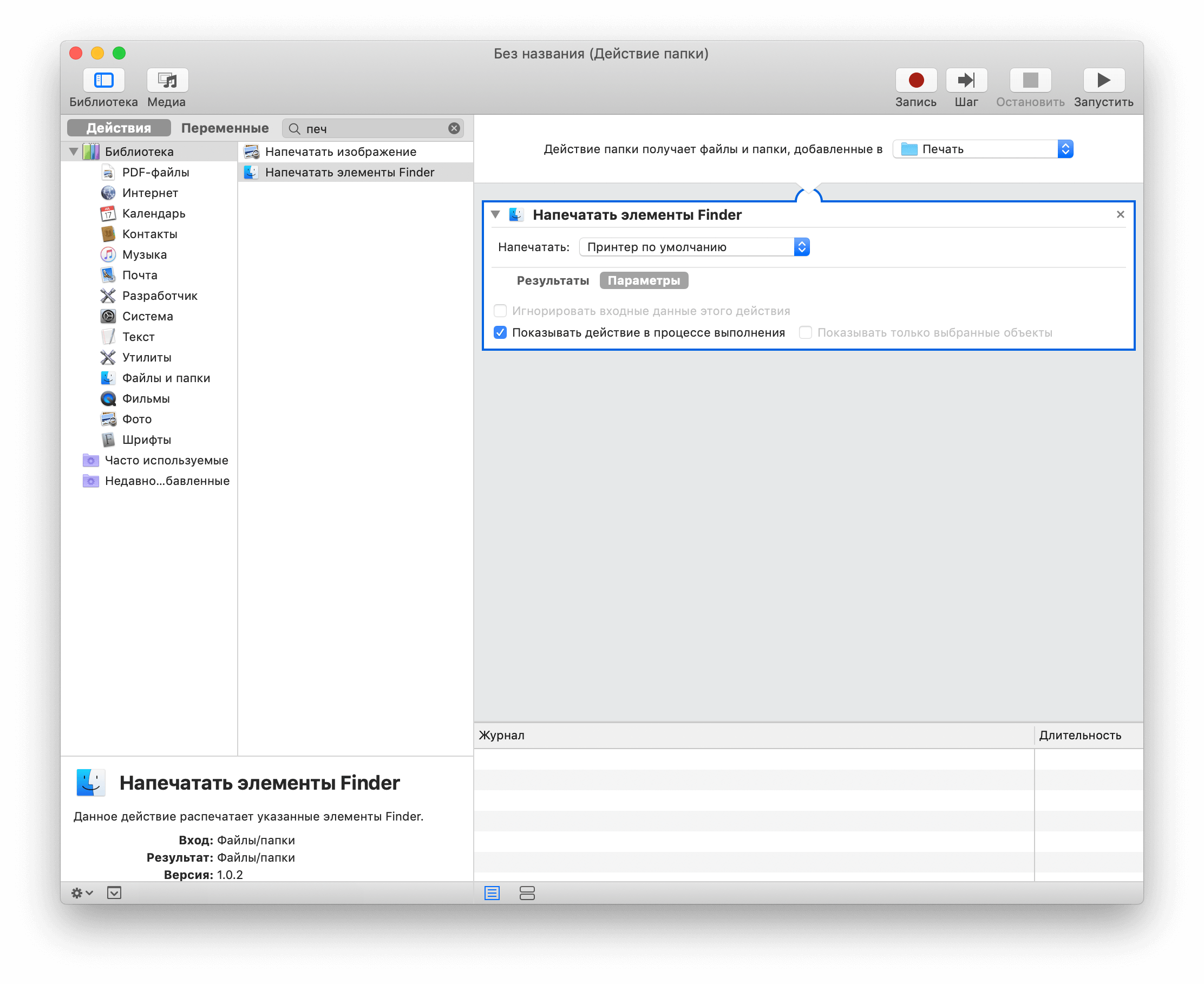This screenshot has width=1204, height=984.
Task: Click the Журнал column header
Action: tap(754, 735)
